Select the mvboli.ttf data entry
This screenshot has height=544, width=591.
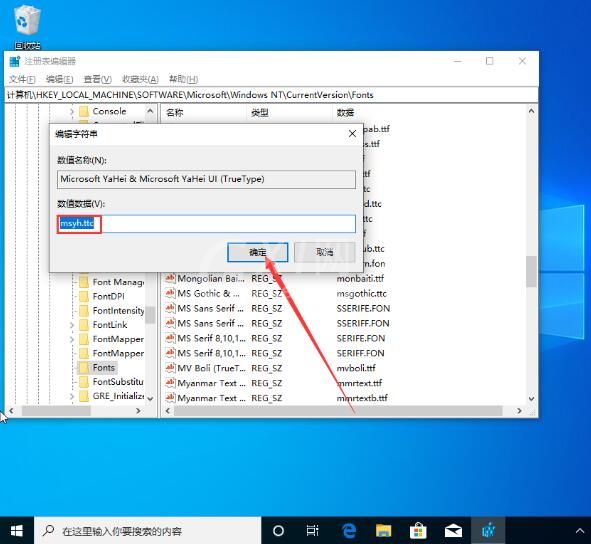click(x=356, y=368)
